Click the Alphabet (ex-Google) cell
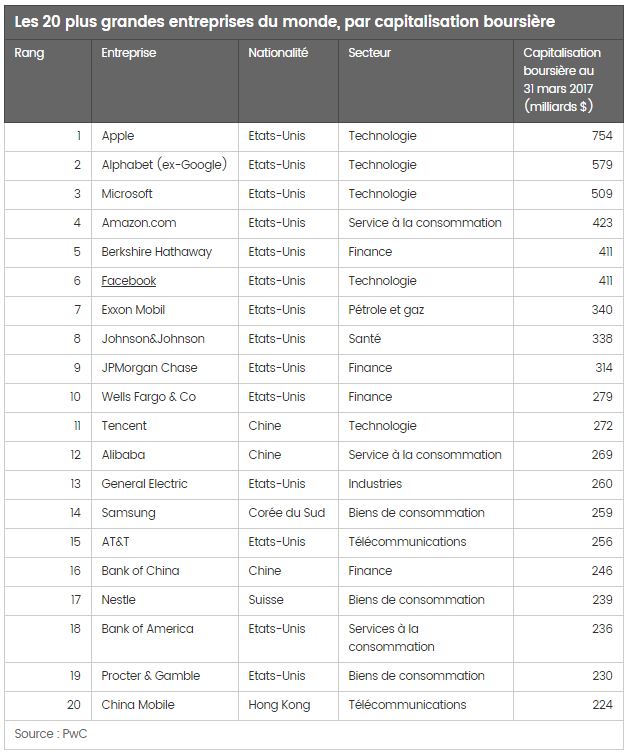Image resolution: width=630 pixels, height=755 pixels. [x=164, y=165]
